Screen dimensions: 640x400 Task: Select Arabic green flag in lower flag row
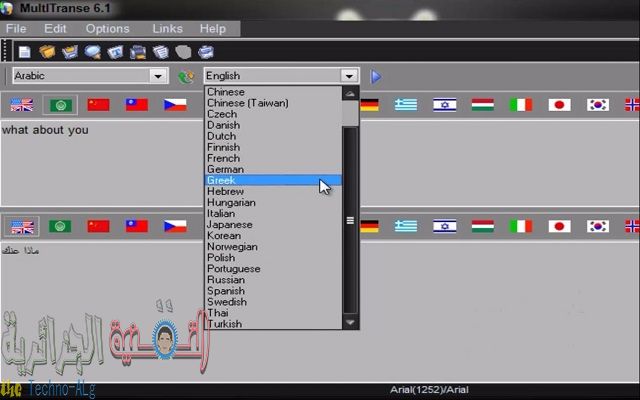(x=60, y=226)
